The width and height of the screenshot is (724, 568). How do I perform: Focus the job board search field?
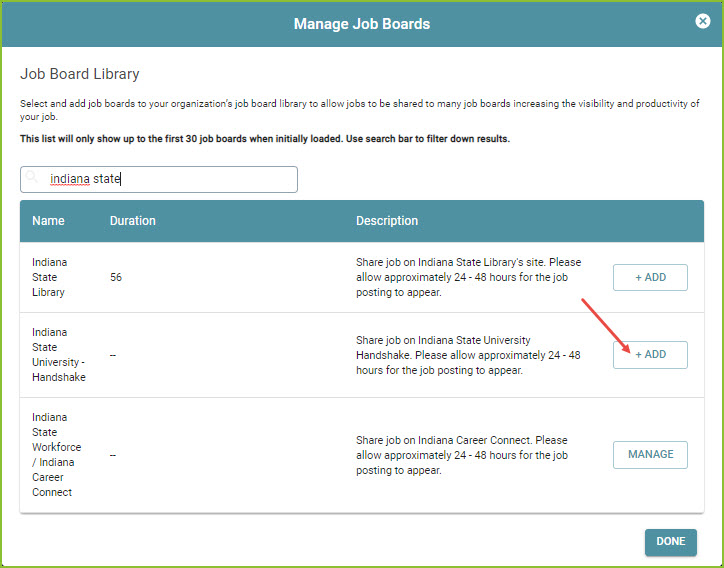tap(159, 179)
